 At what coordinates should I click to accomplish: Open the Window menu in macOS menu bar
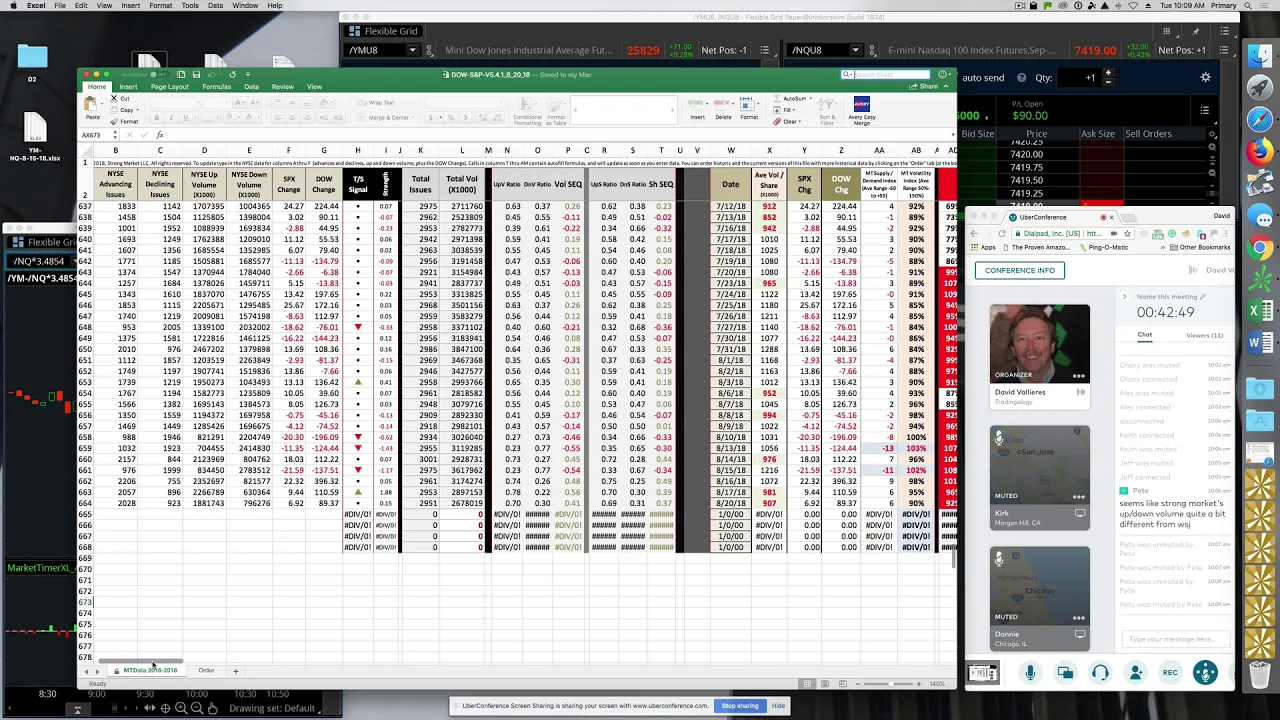click(x=244, y=6)
